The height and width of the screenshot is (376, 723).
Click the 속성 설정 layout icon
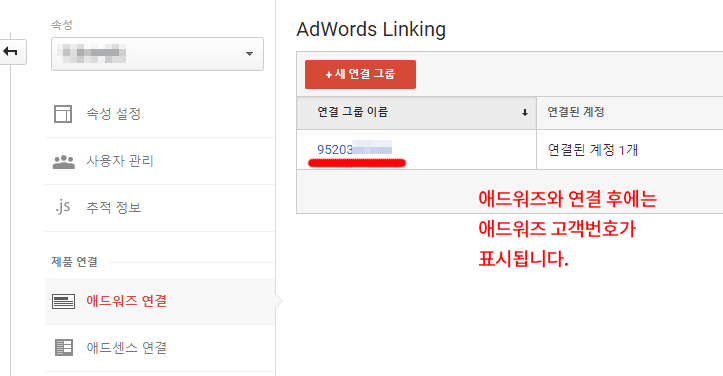63,113
